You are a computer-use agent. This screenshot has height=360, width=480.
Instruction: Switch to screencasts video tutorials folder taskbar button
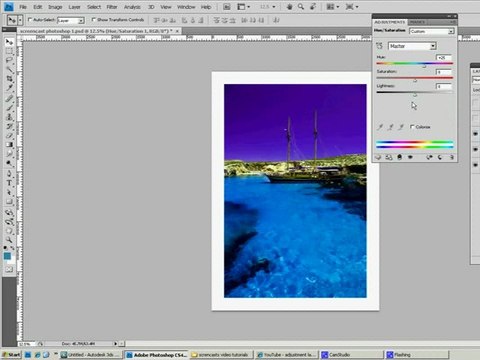[x=222, y=355]
